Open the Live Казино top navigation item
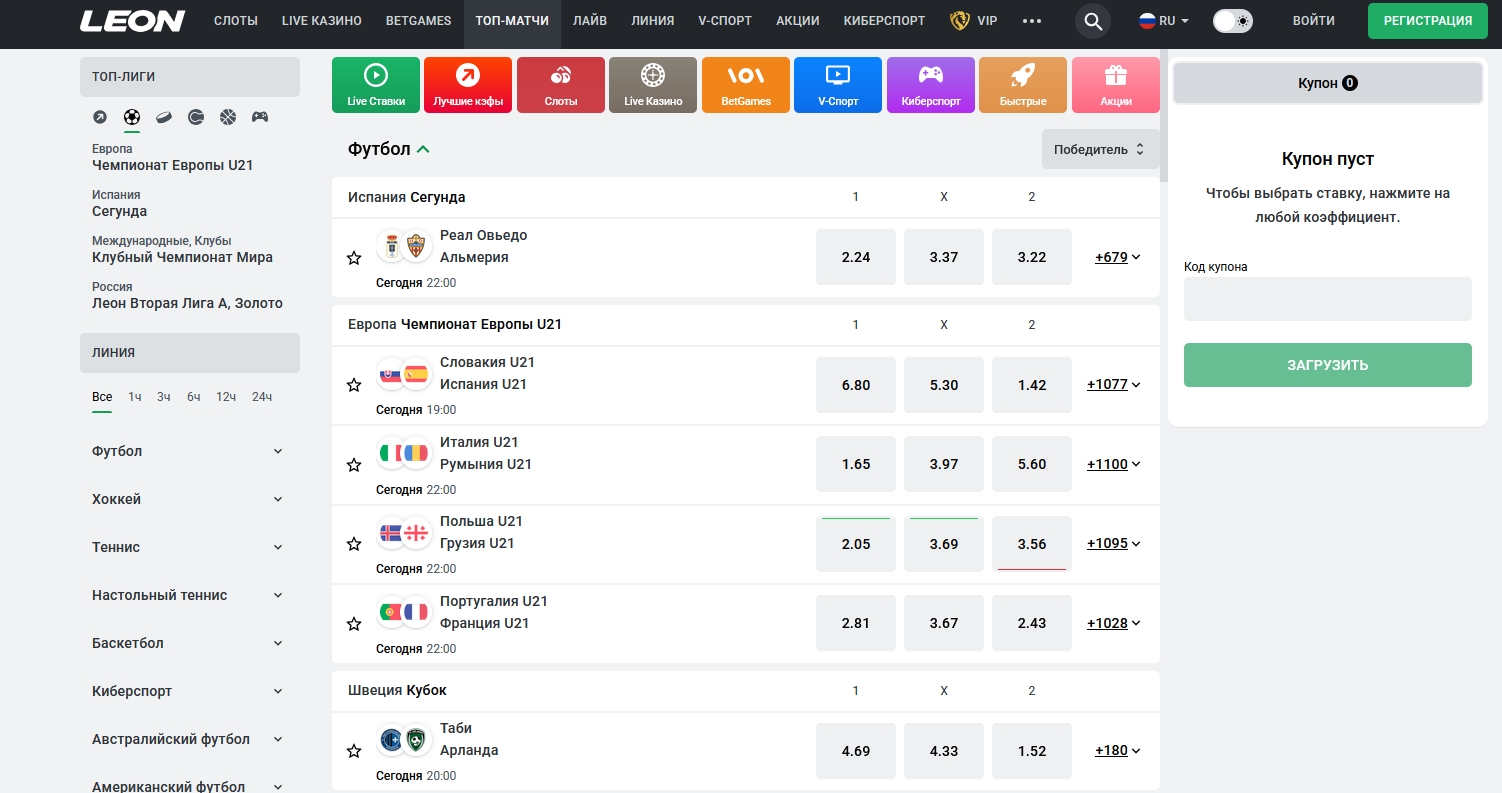 322,21
